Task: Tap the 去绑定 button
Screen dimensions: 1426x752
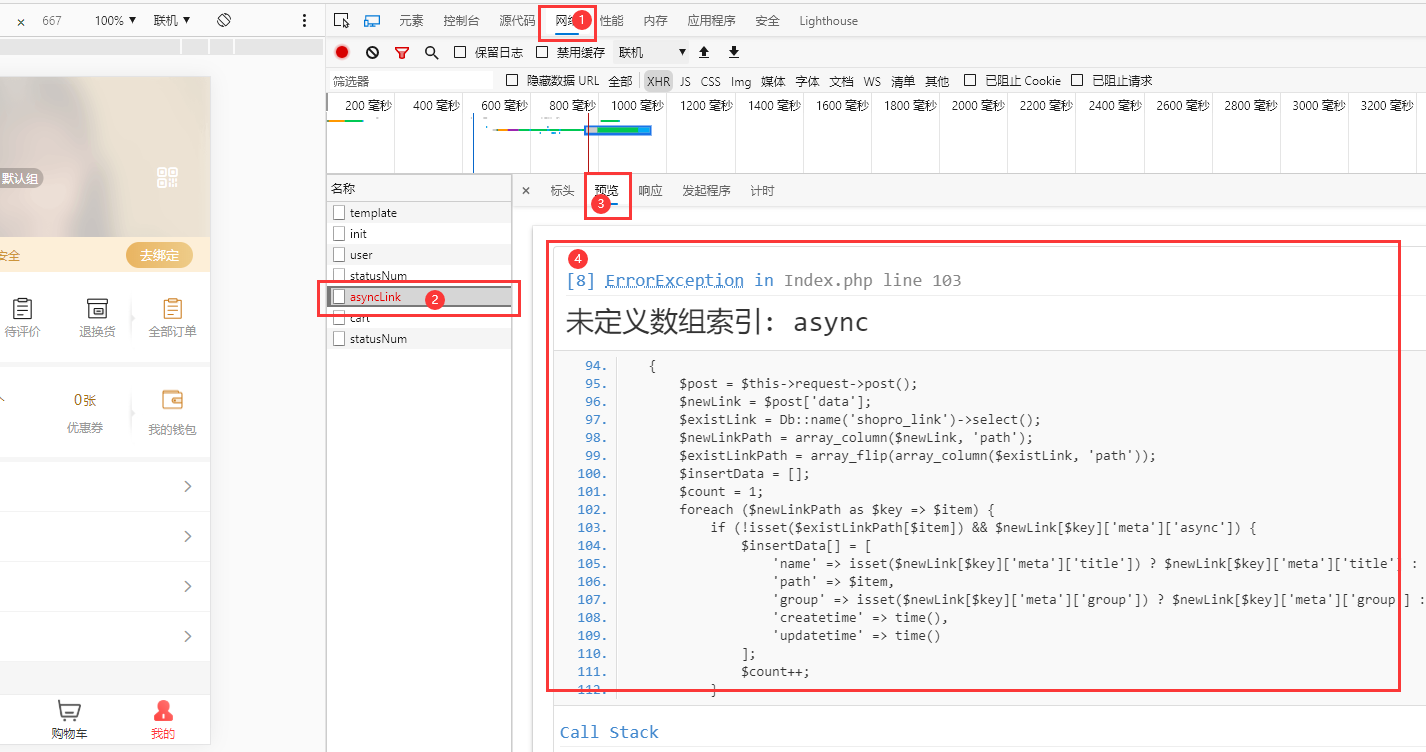Action: click(159, 255)
